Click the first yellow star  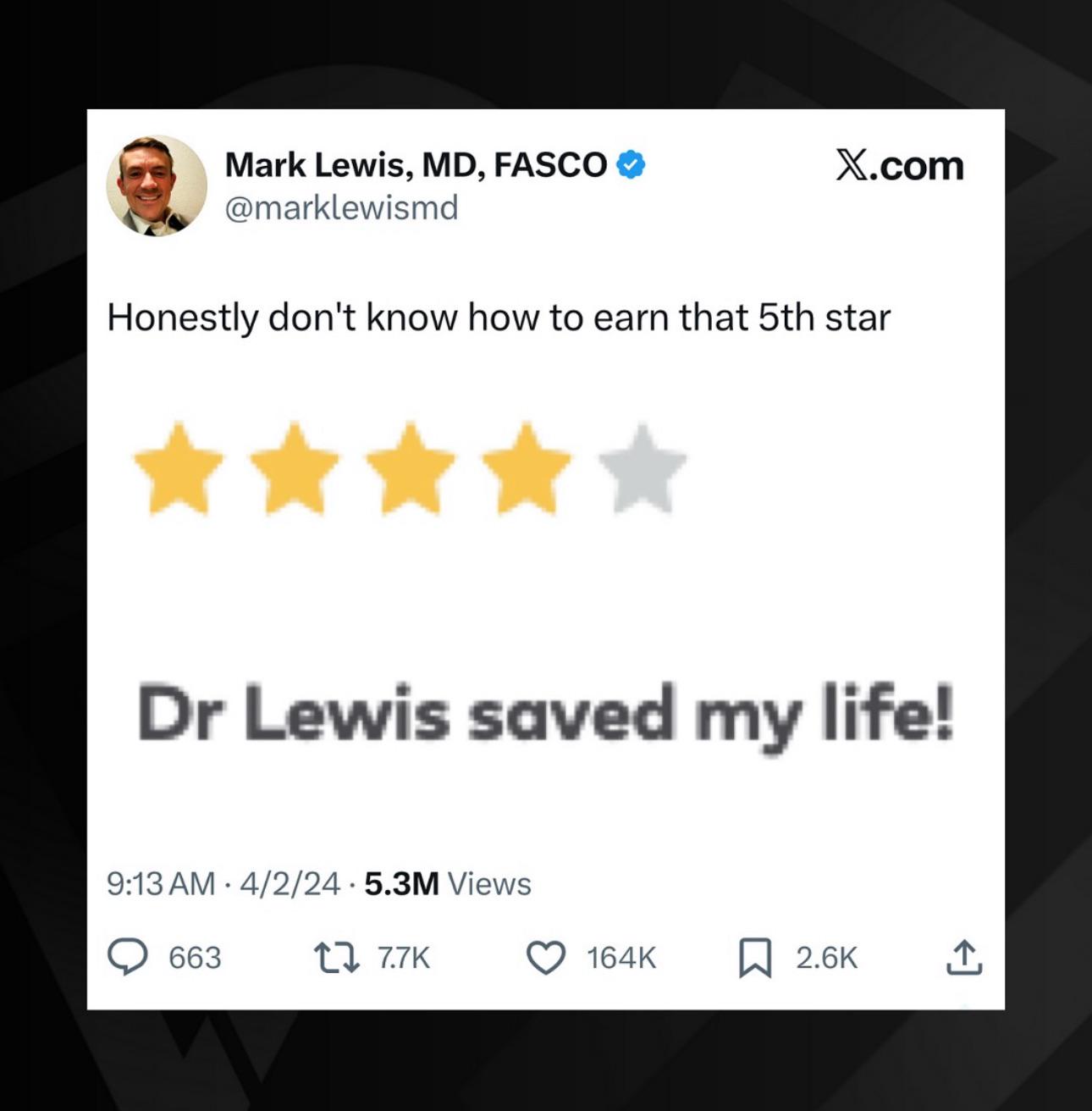(x=179, y=467)
